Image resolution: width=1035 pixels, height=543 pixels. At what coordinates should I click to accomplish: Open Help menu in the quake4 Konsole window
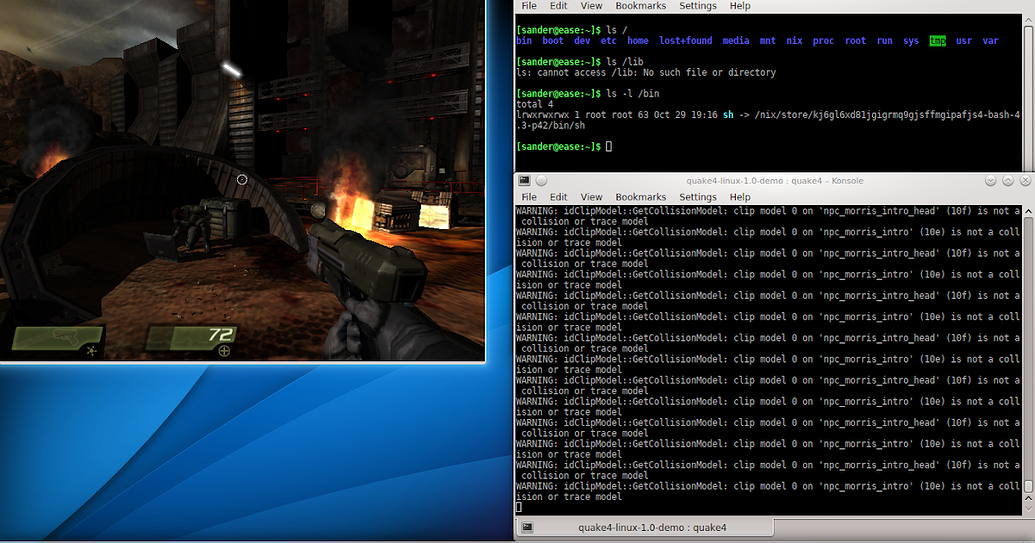[740, 197]
